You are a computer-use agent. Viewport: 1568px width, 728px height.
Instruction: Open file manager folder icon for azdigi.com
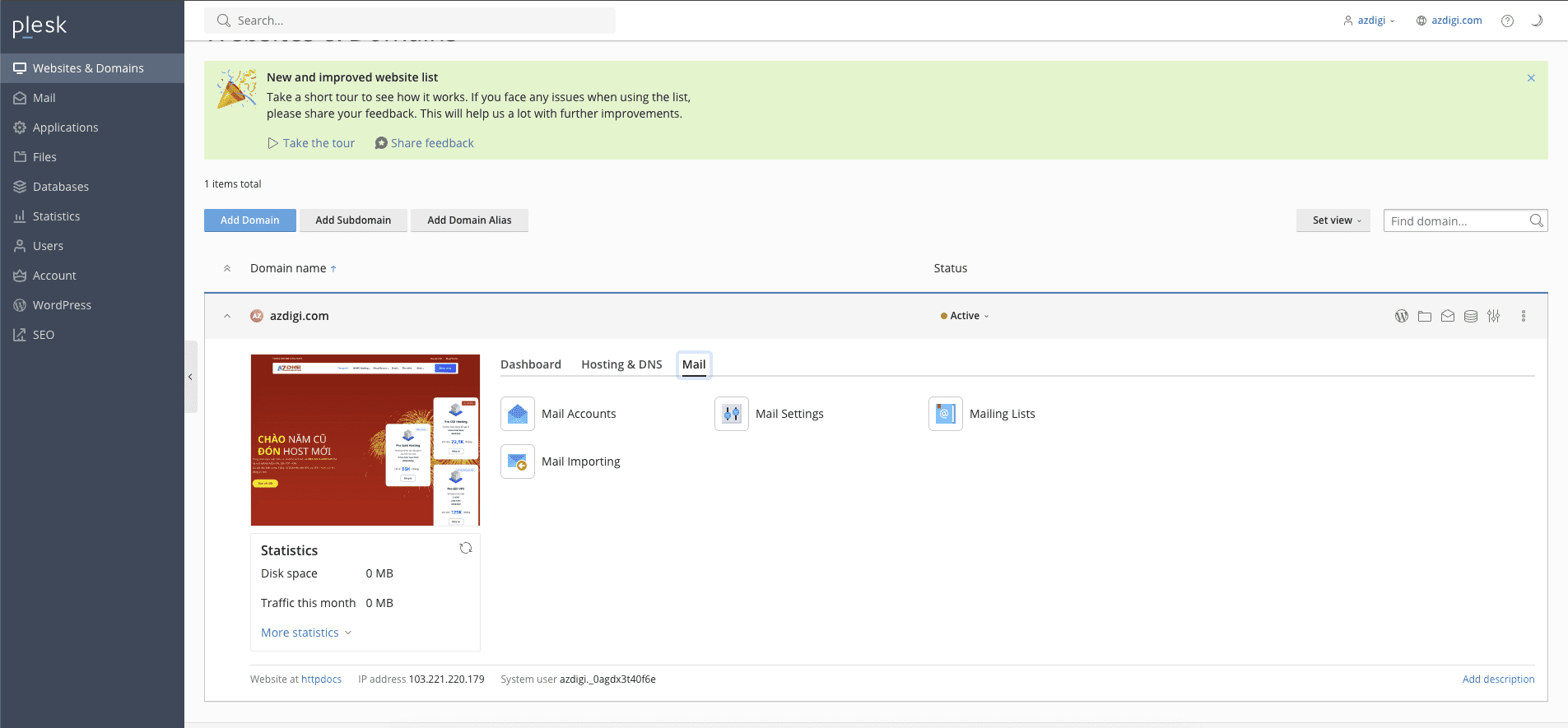click(x=1424, y=316)
